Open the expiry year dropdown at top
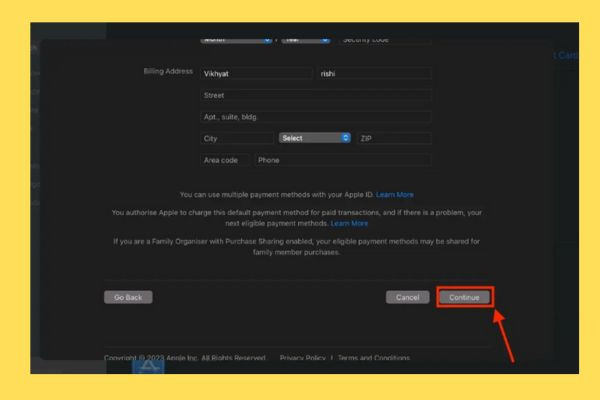600x400 pixels. coord(306,40)
